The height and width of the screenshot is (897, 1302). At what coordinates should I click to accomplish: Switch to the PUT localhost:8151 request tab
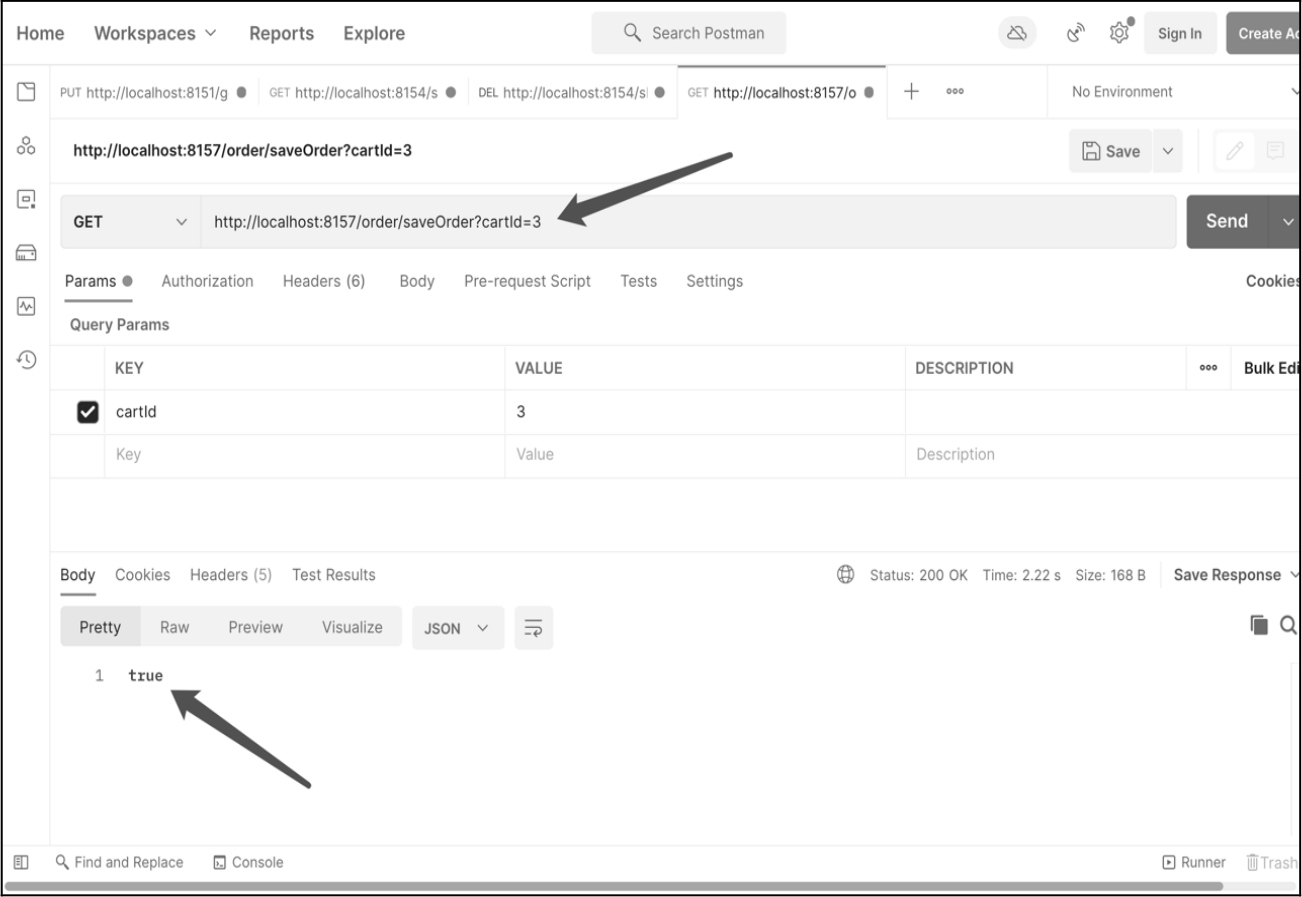point(155,92)
